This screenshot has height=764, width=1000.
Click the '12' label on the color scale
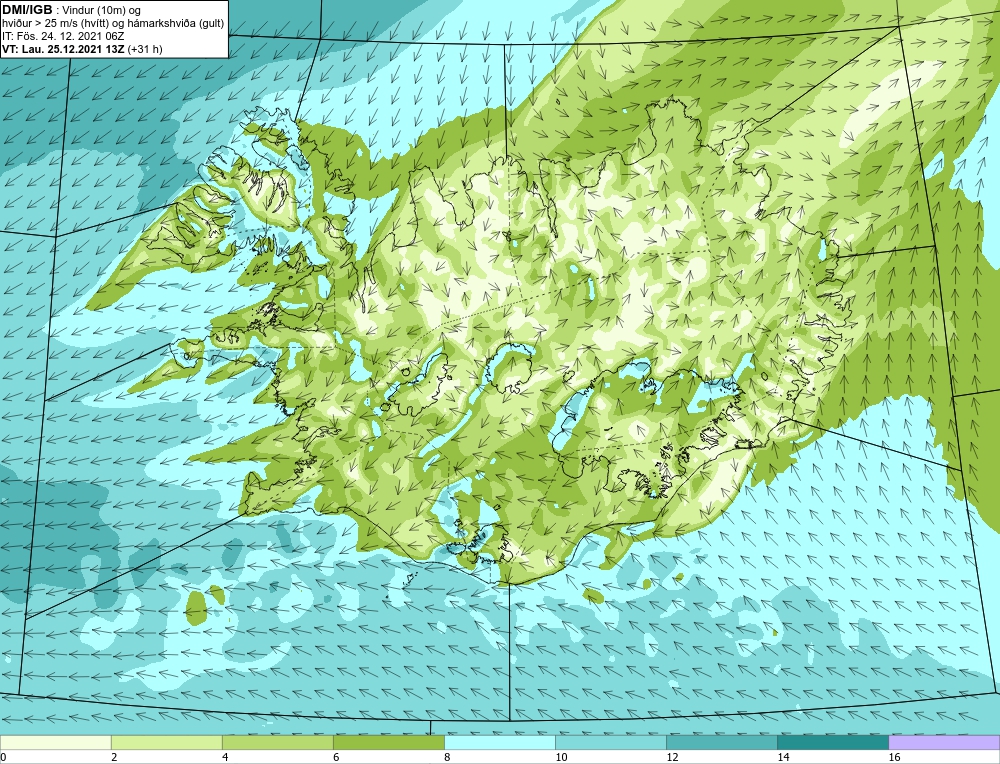point(672,757)
